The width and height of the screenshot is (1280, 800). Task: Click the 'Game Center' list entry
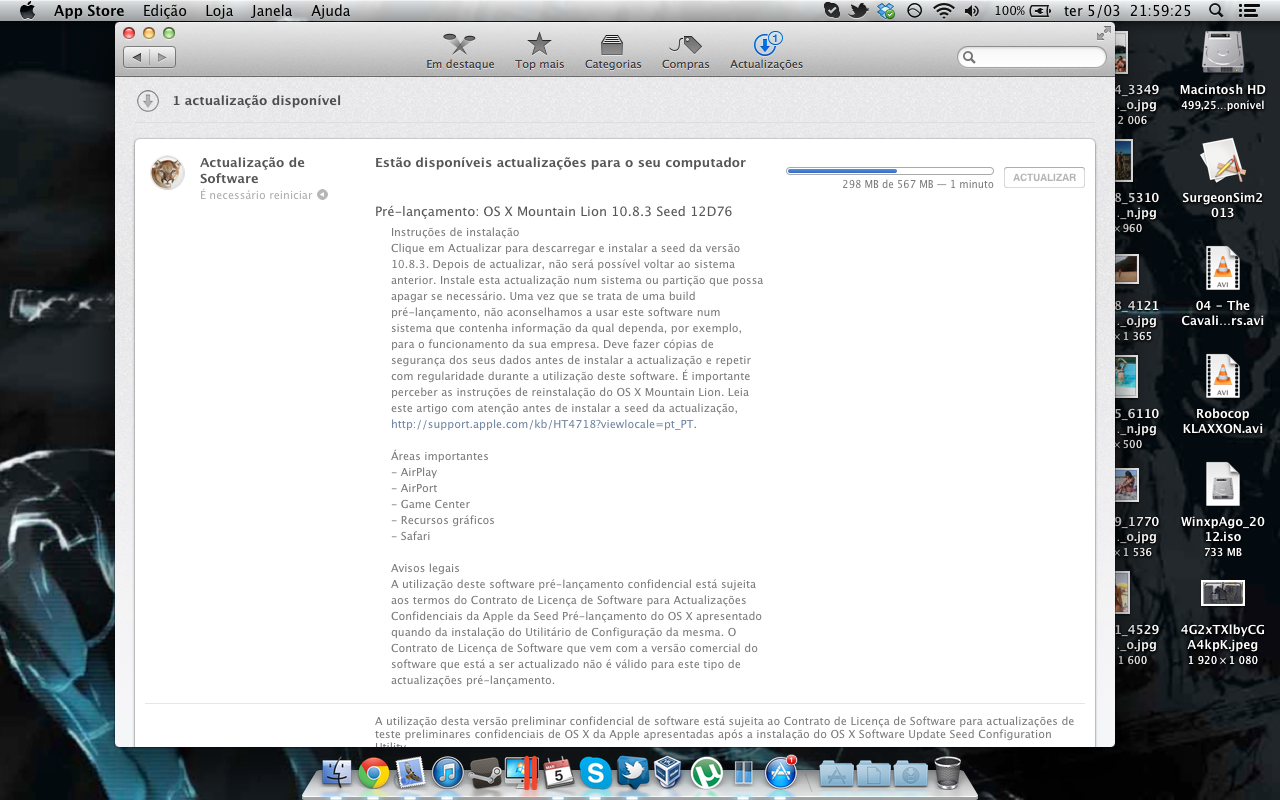(430, 504)
